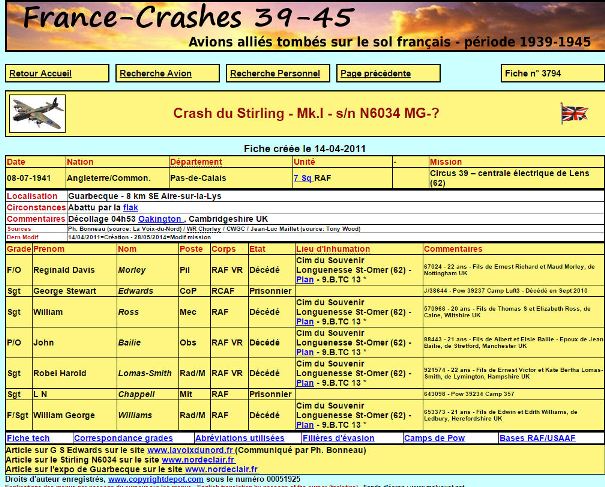Click the surname Morley
The image size is (605, 487).
tap(132, 270)
